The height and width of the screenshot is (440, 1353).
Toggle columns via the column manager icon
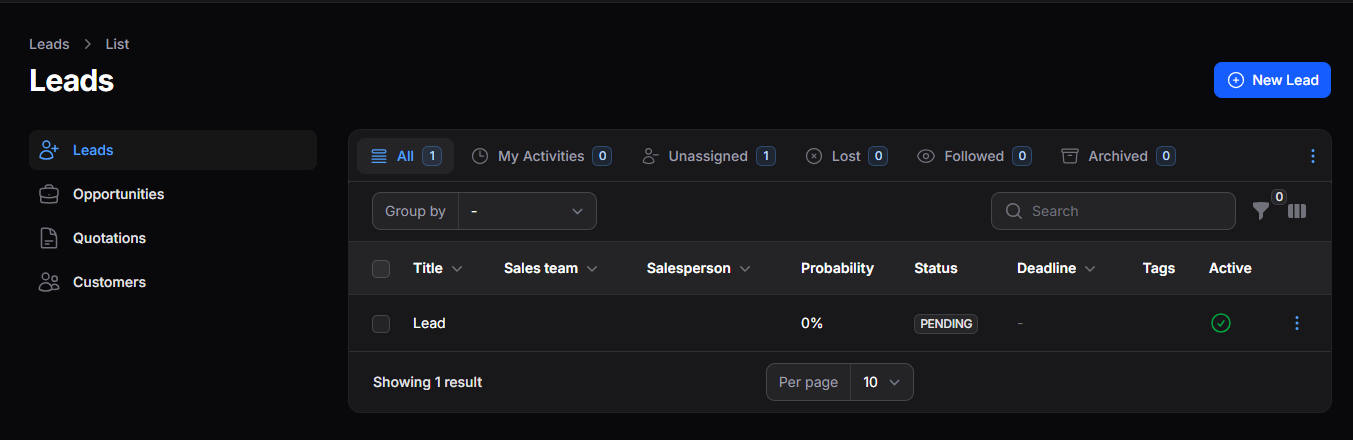point(1297,211)
